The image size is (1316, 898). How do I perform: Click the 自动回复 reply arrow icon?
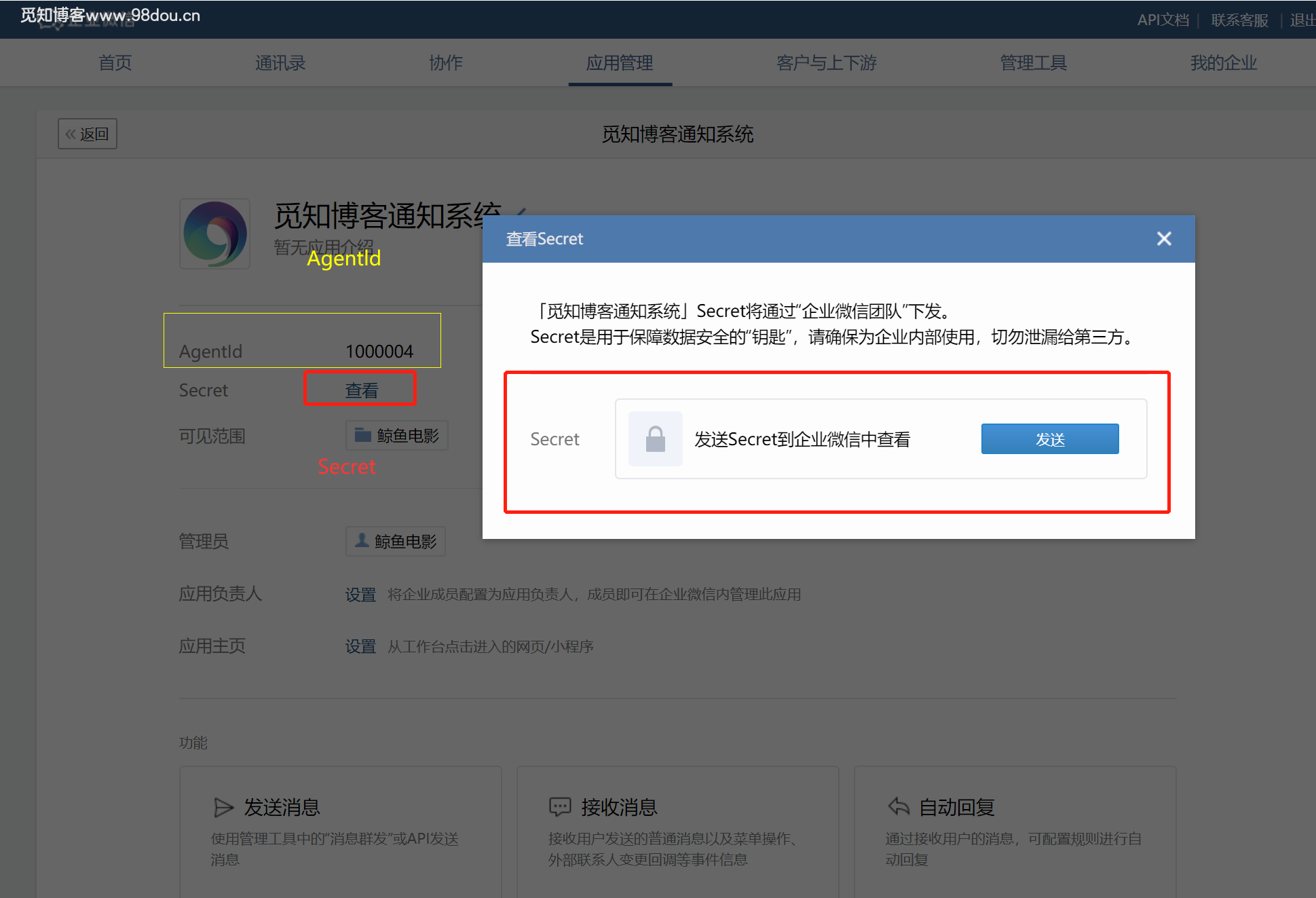[899, 806]
